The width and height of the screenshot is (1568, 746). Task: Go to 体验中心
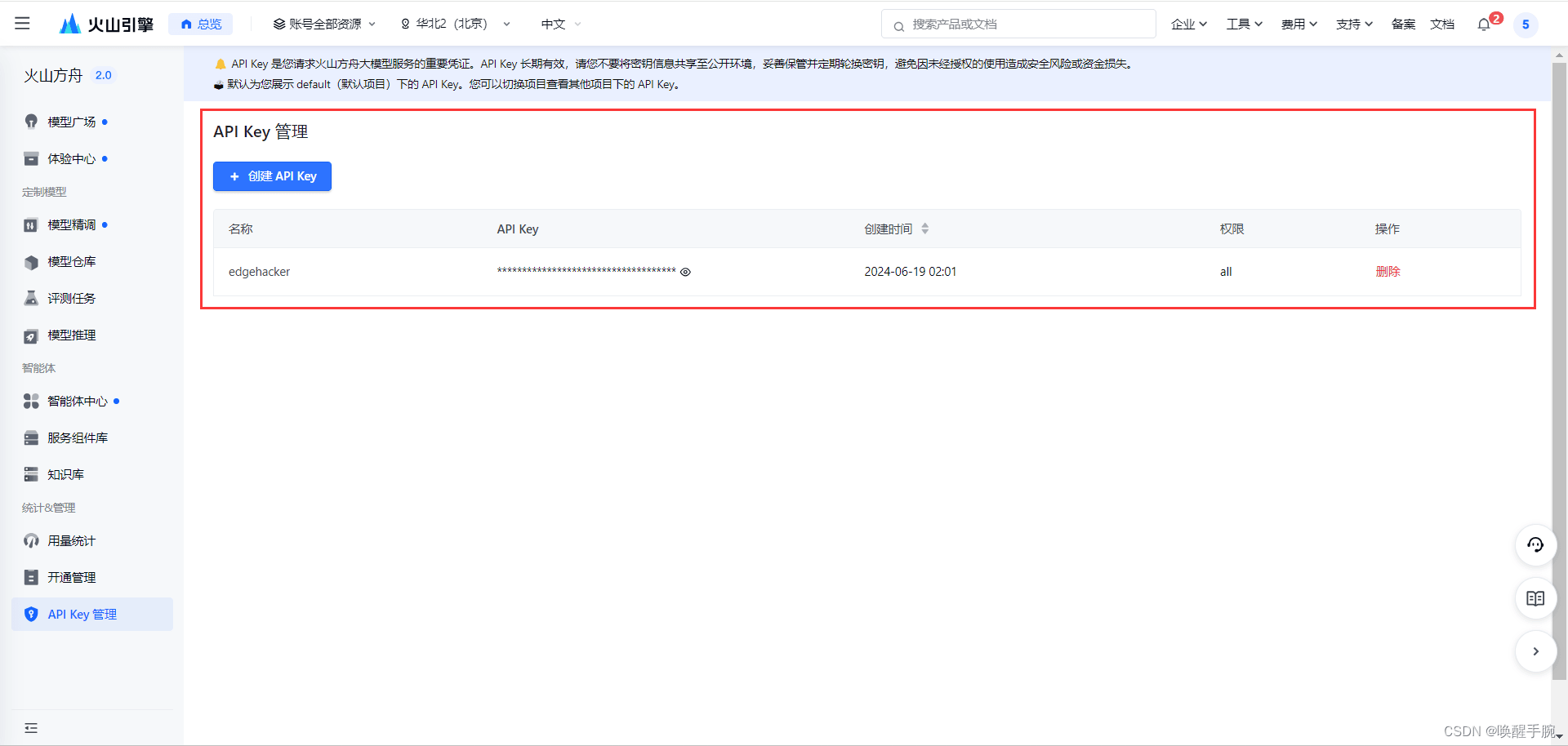(71, 158)
